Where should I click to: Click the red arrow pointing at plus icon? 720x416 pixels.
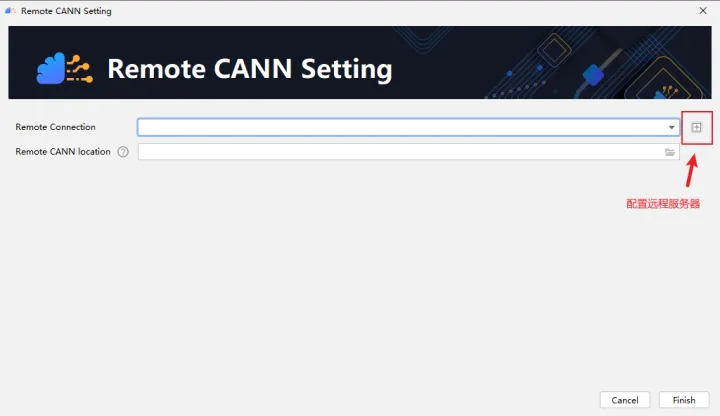(x=692, y=171)
